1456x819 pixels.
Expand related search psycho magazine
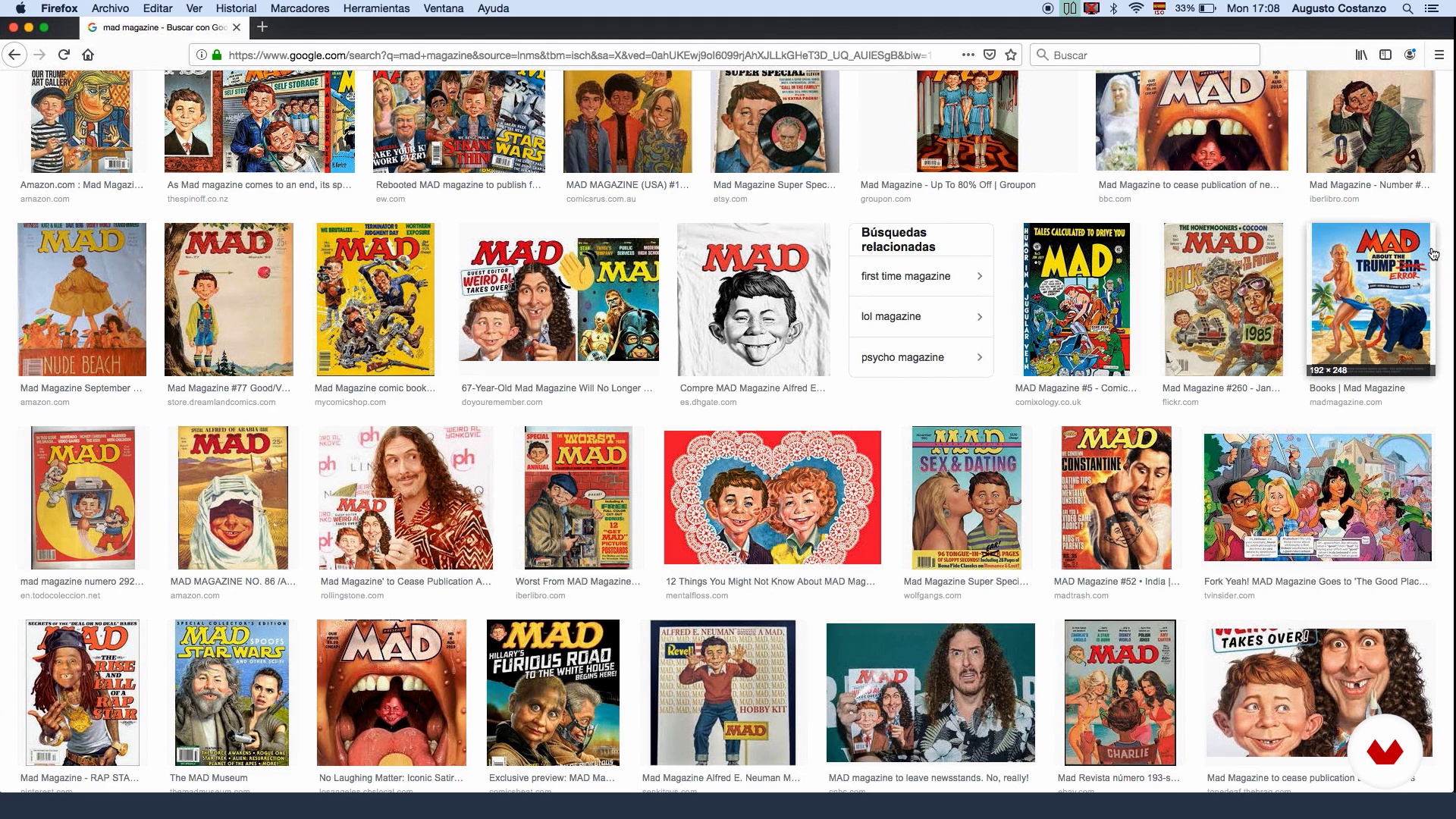click(x=921, y=357)
